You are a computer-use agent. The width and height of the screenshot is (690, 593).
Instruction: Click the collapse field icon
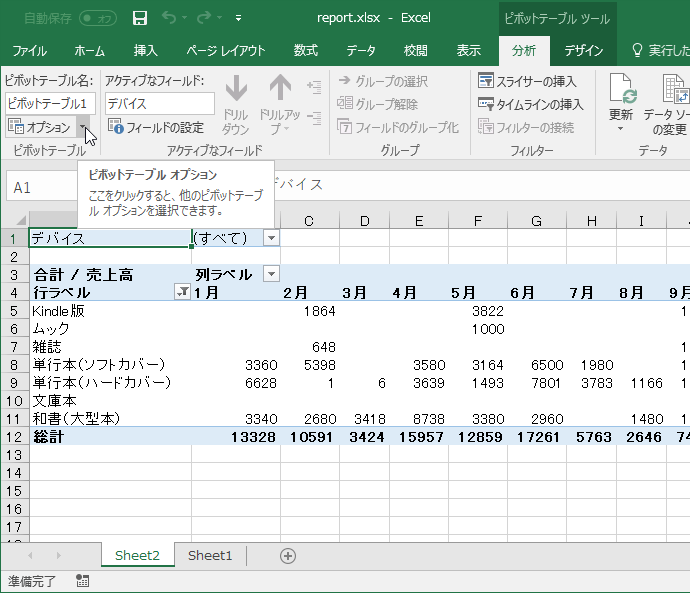[x=314, y=118]
